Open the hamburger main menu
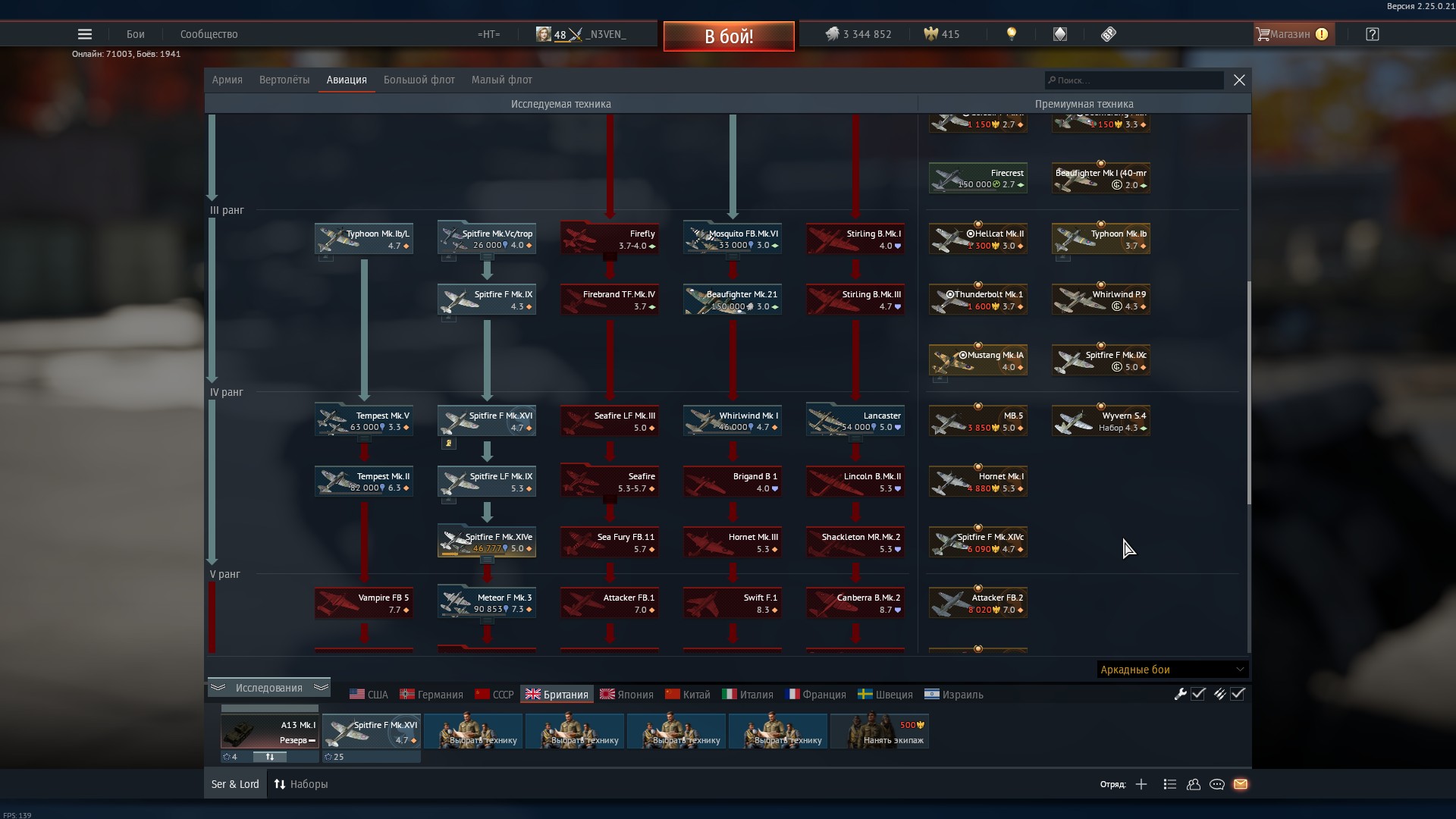This screenshot has height=819, width=1456. coord(85,34)
